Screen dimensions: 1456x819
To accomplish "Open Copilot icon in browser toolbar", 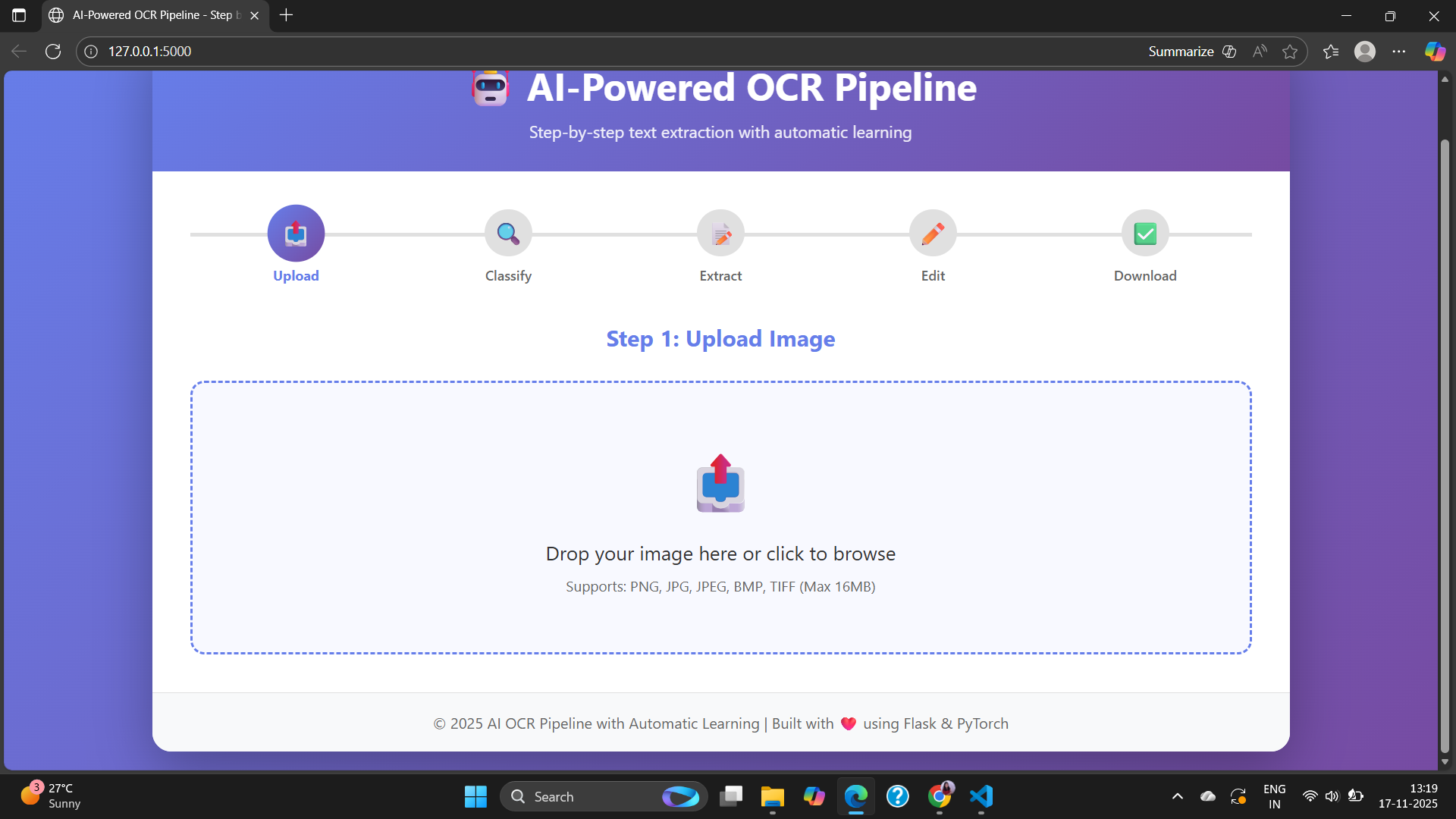I will click(1435, 52).
